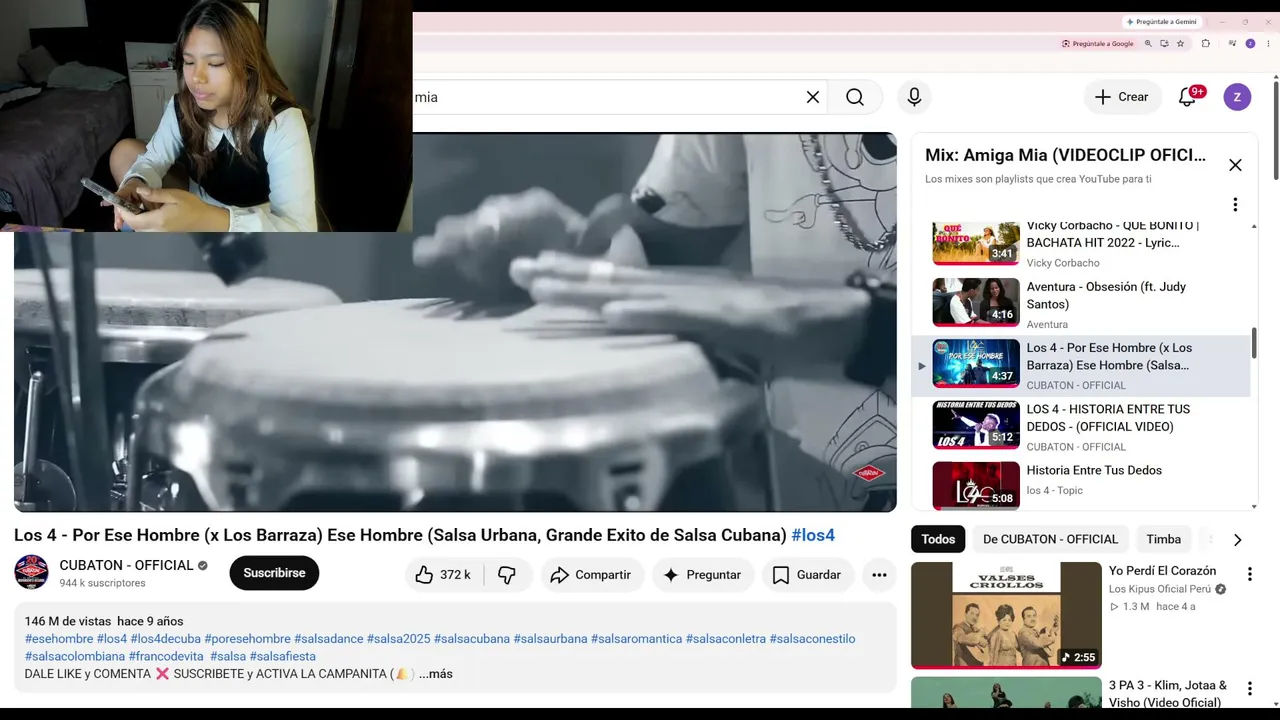The height and width of the screenshot is (720, 1280).
Task: Open the #salsacubana hashtag
Action: click(x=472, y=639)
